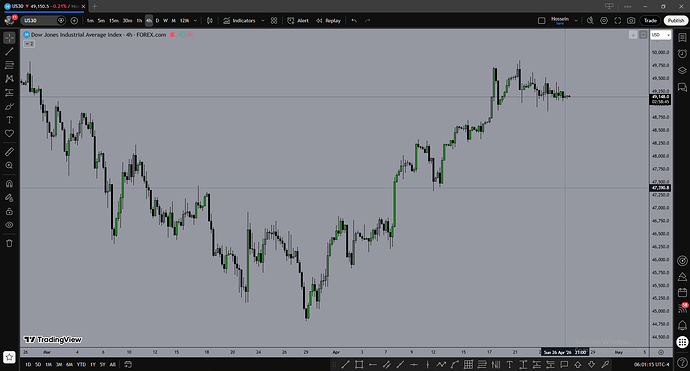Open the object tree layers panel
This screenshot has height=371, width=690.
[x=682, y=70]
